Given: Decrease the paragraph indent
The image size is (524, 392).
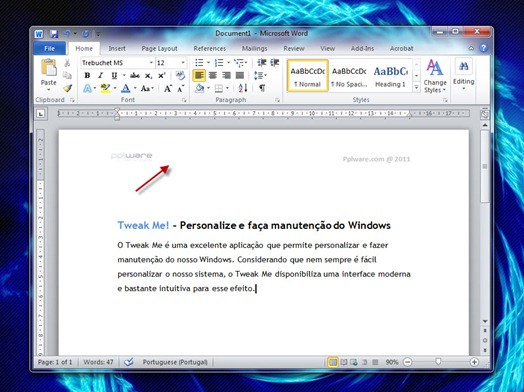Looking at the screenshot, I should click(x=262, y=62).
